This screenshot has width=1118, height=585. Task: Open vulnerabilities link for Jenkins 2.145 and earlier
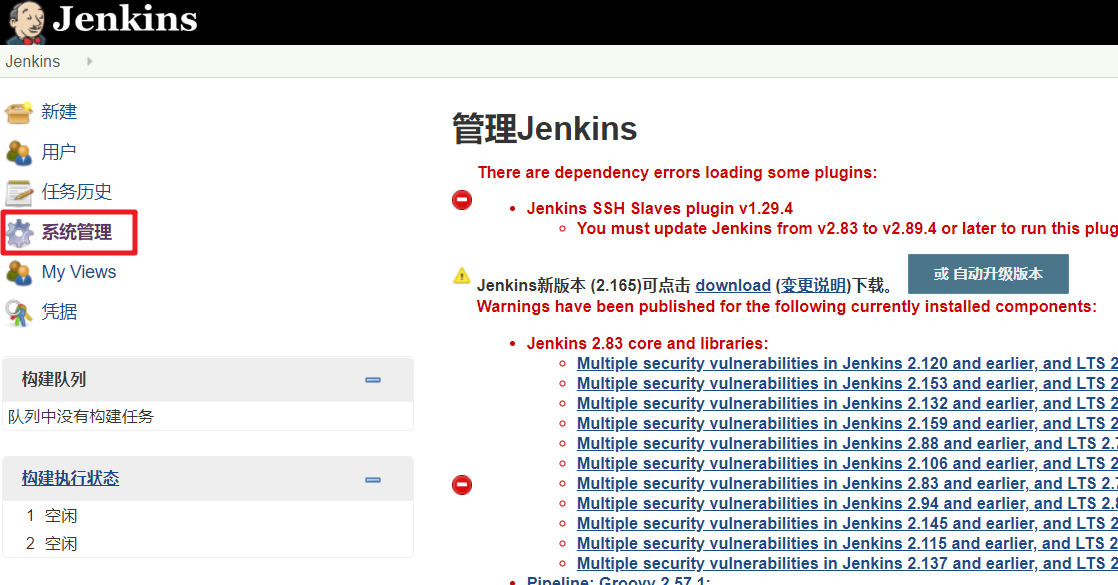[847, 523]
